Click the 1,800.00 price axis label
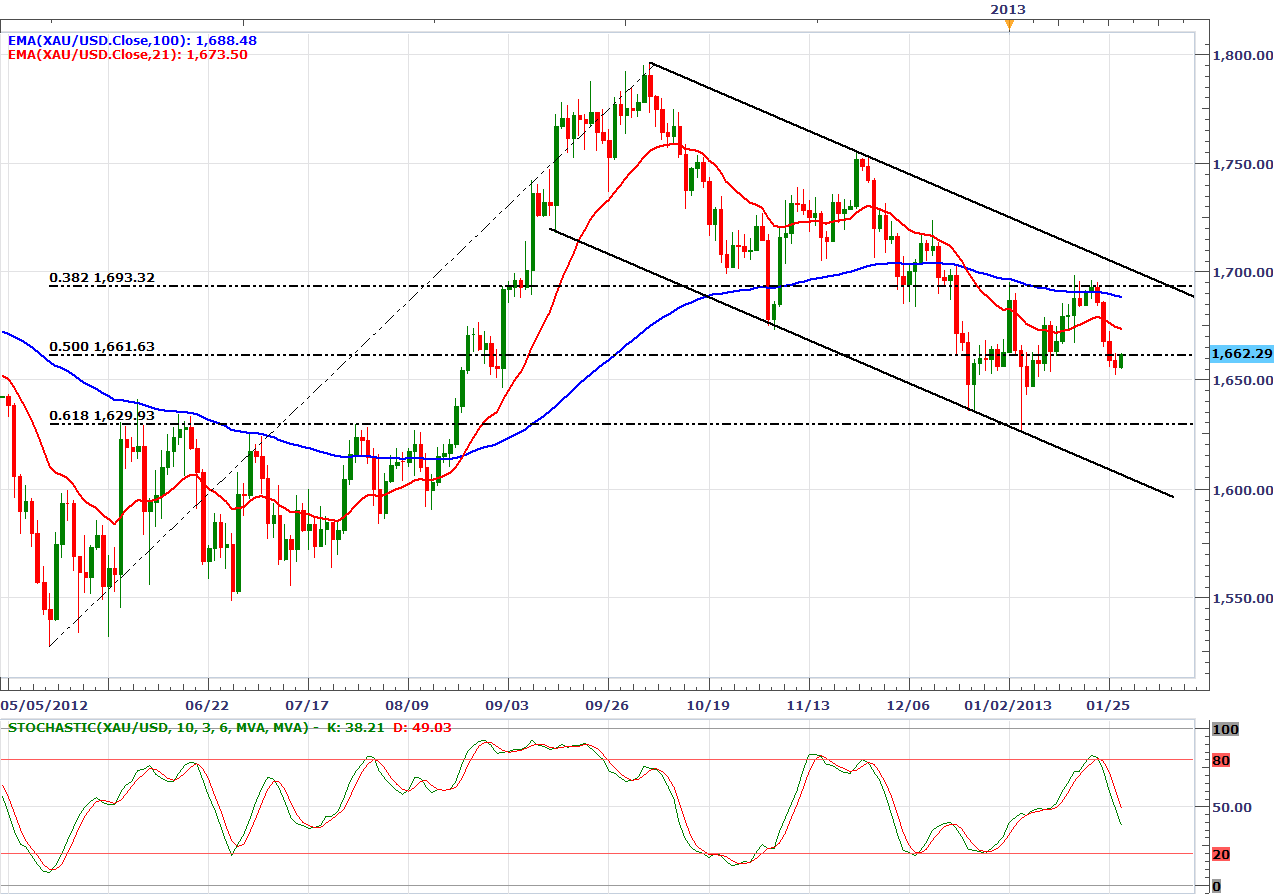Screen dimensions: 1274x894 point(1242,55)
